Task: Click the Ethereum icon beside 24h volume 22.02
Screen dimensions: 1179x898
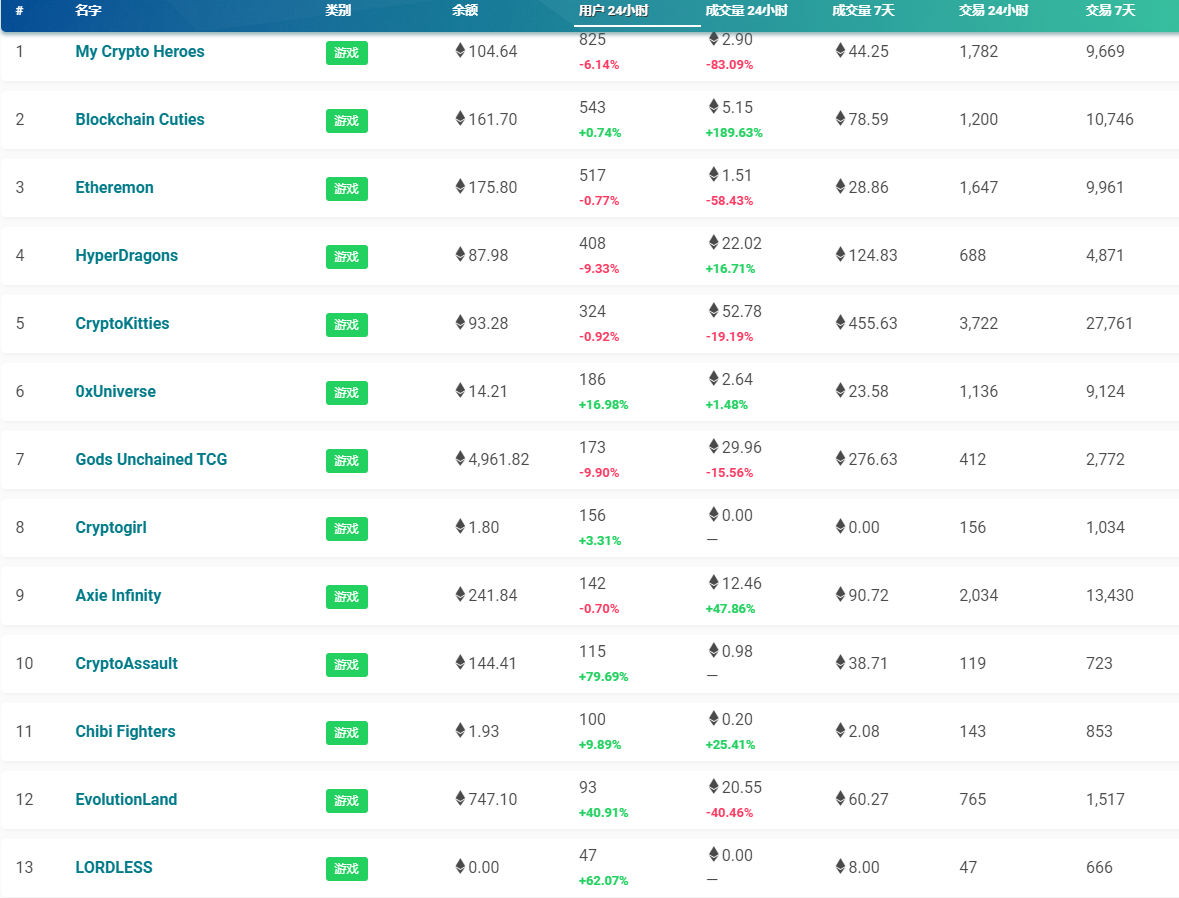Action: 714,242
